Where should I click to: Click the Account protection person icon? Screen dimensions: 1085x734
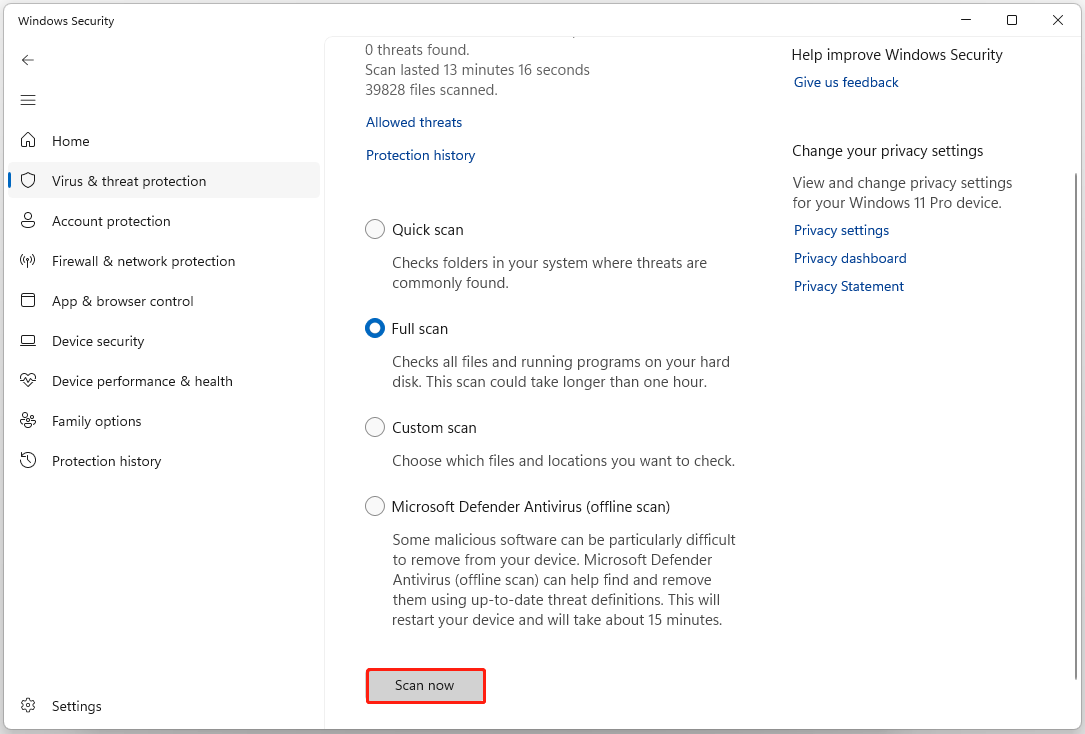click(28, 221)
